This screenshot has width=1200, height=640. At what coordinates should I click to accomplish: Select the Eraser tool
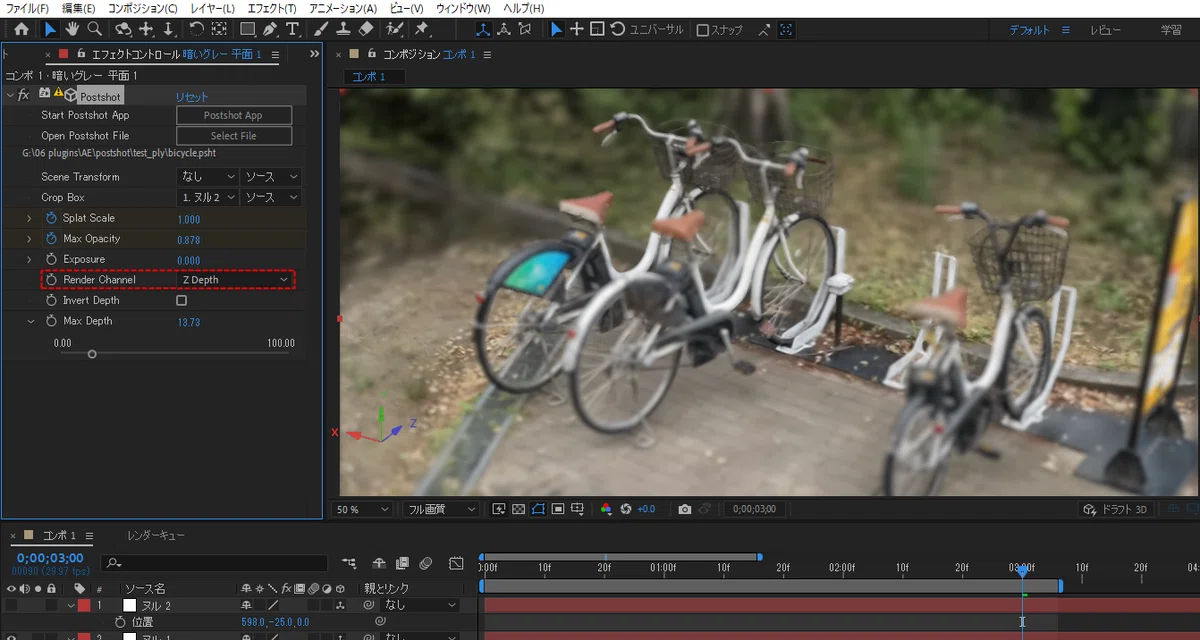pos(365,29)
